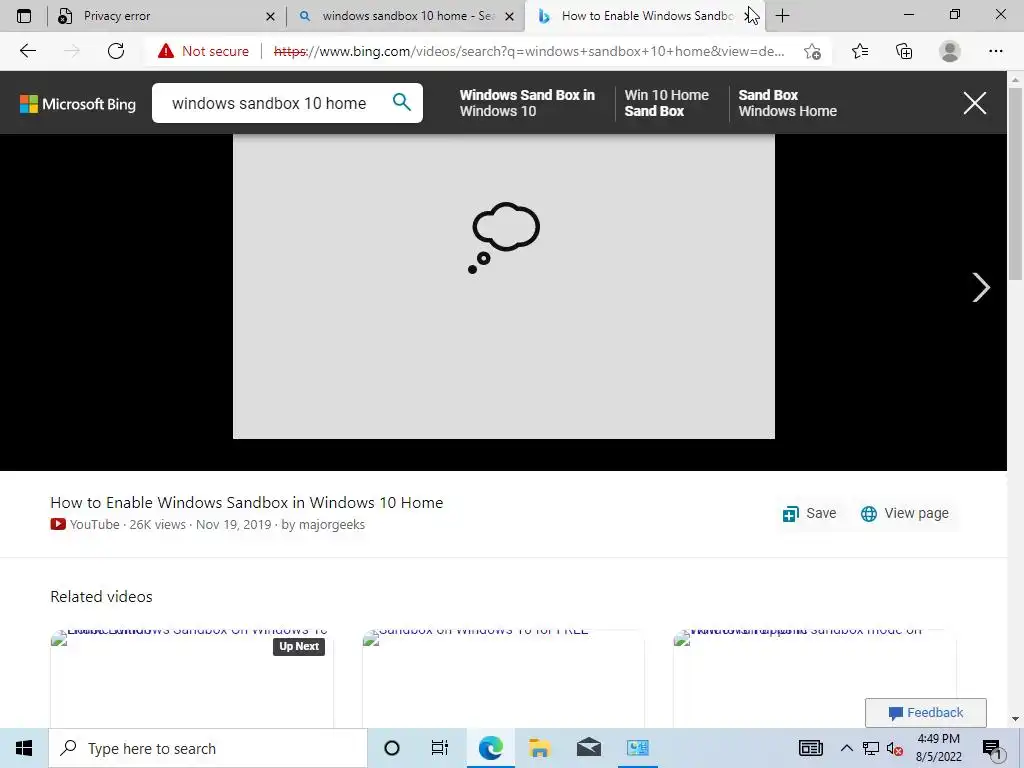Click the Save video button
This screenshot has height=768, width=1024.
point(809,513)
